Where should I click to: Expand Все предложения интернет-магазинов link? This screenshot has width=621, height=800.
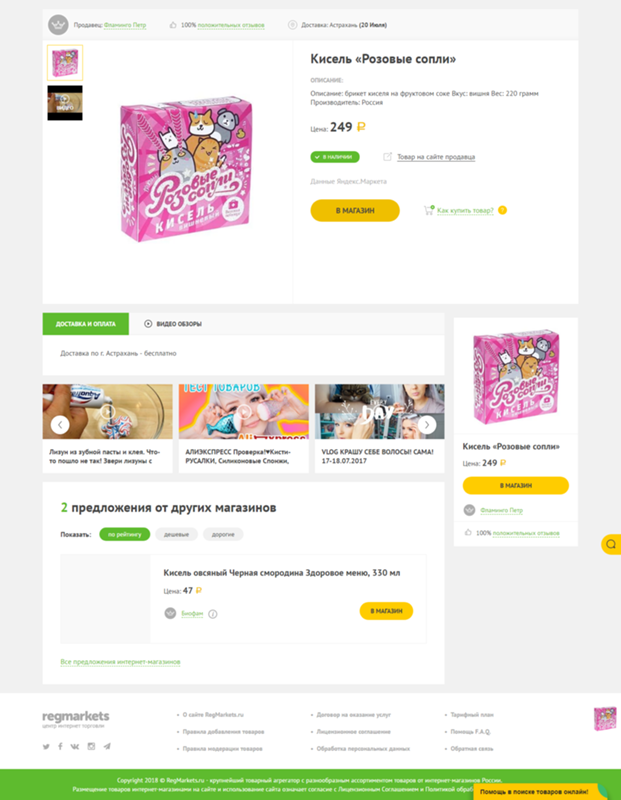click(x=120, y=662)
